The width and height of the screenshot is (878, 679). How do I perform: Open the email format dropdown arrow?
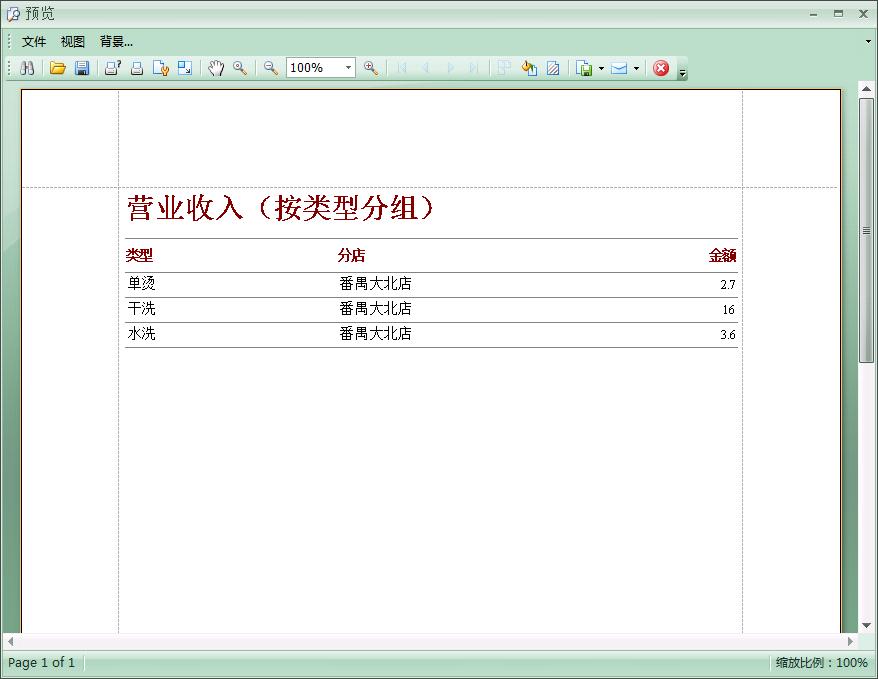click(636, 68)
